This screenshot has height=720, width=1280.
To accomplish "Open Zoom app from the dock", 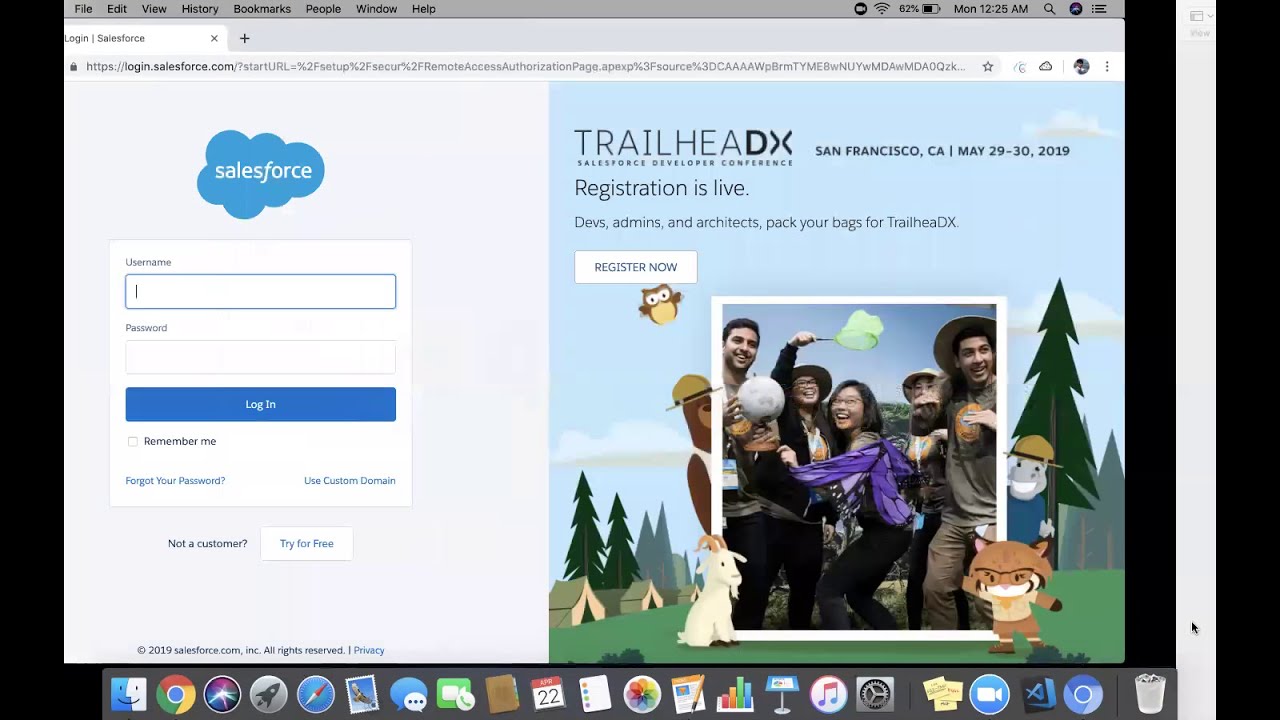I will (x=989, y=695).
